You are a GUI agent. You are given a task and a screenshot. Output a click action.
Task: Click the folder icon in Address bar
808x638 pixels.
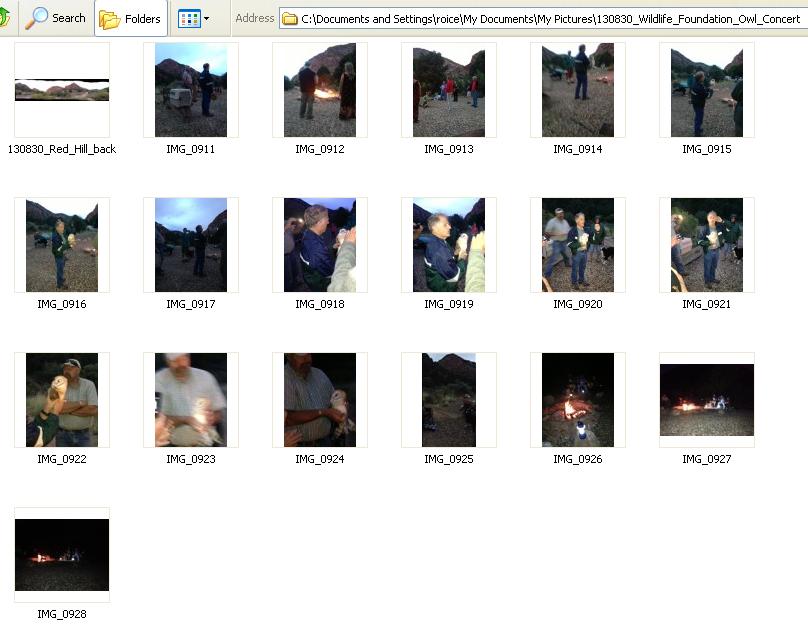click(290, 19)
